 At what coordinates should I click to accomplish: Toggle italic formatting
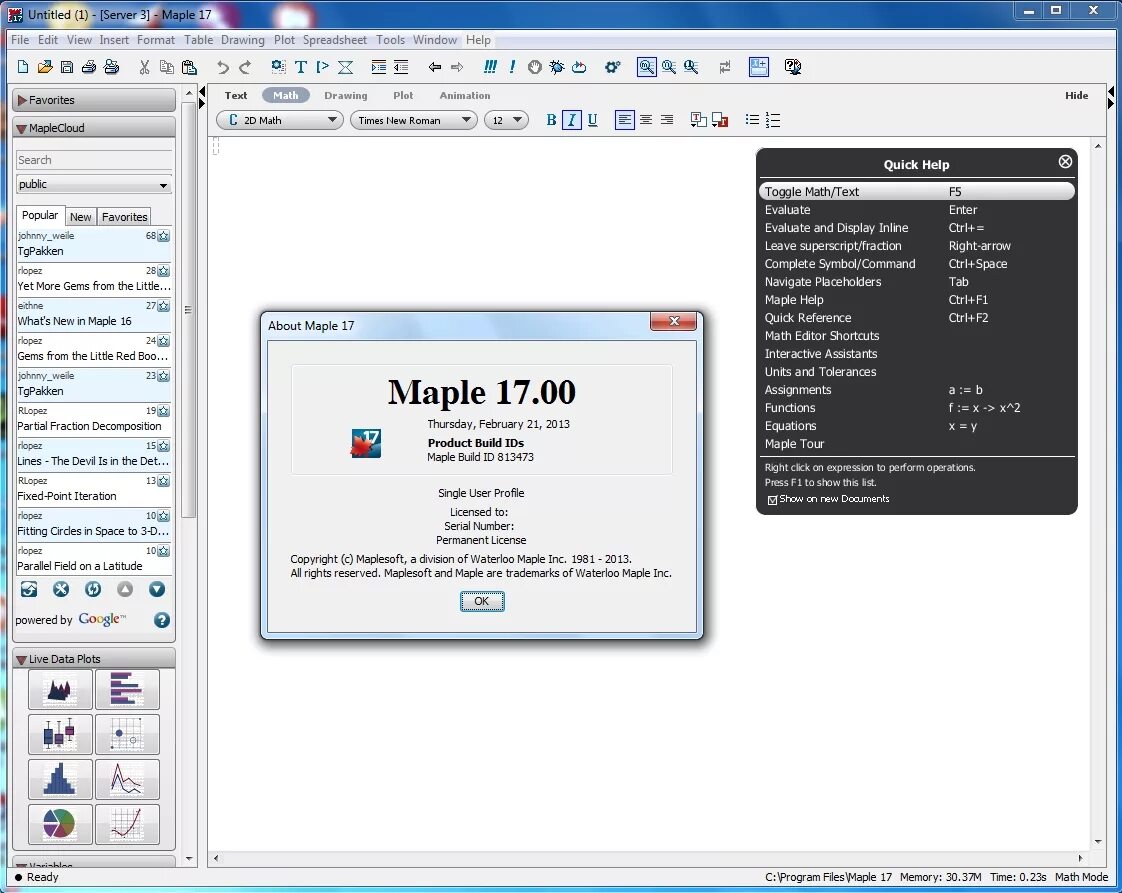tap(572, 120)
